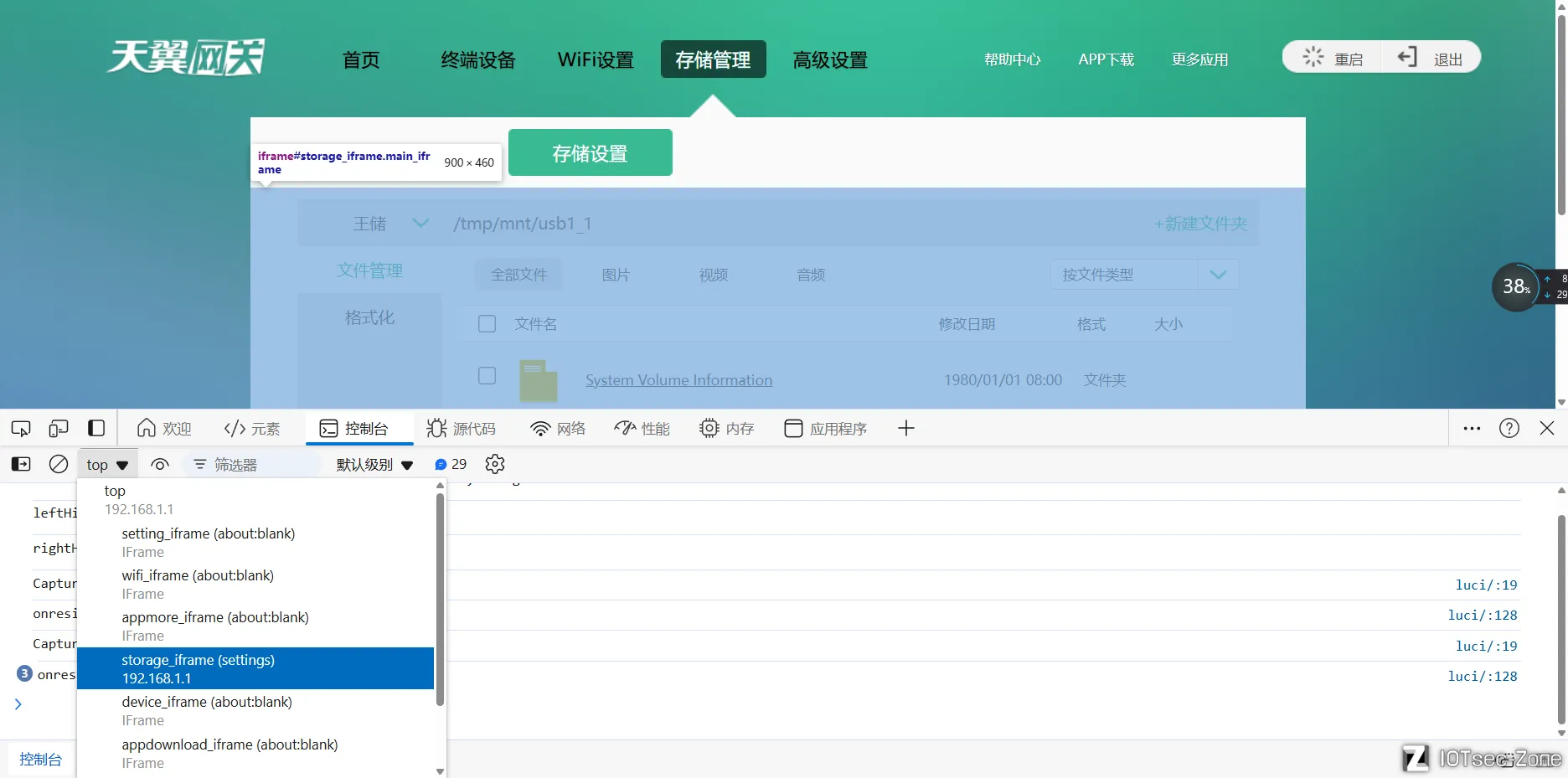1568x778 pixels.
Task: Open the Memory tab
Action: [x=727, y=429]
